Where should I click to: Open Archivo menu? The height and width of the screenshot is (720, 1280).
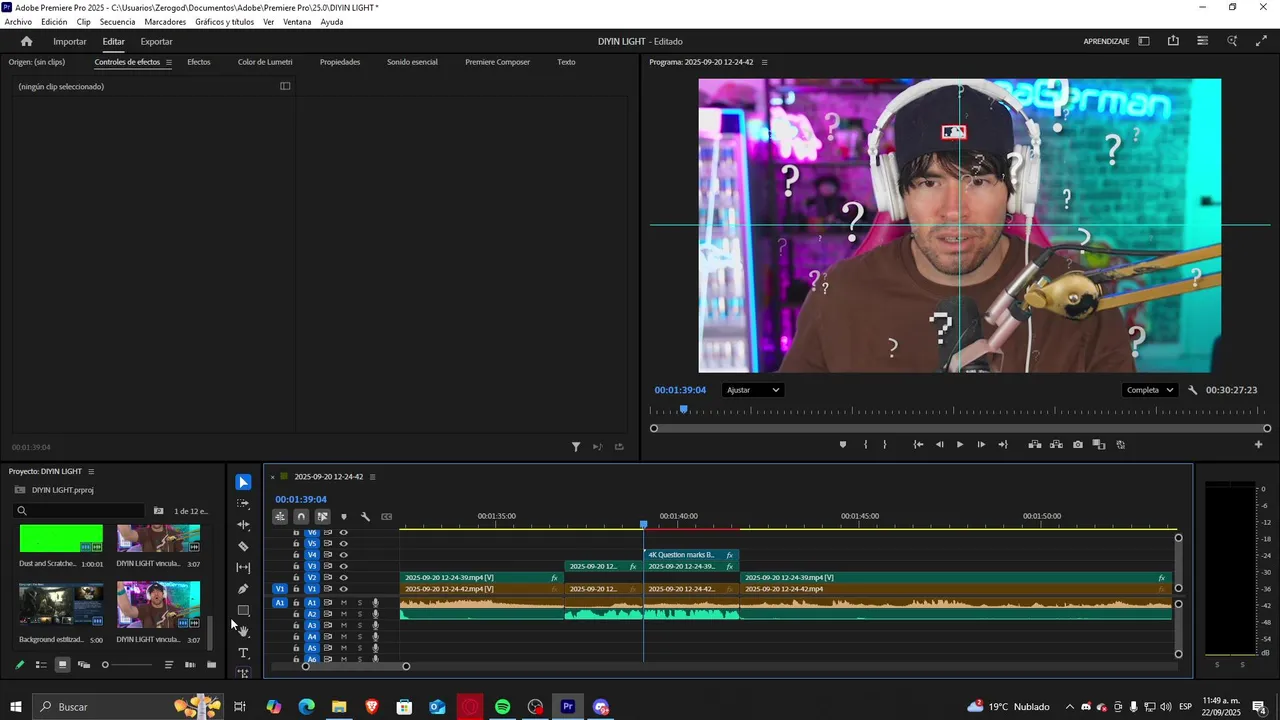(18, 22)
